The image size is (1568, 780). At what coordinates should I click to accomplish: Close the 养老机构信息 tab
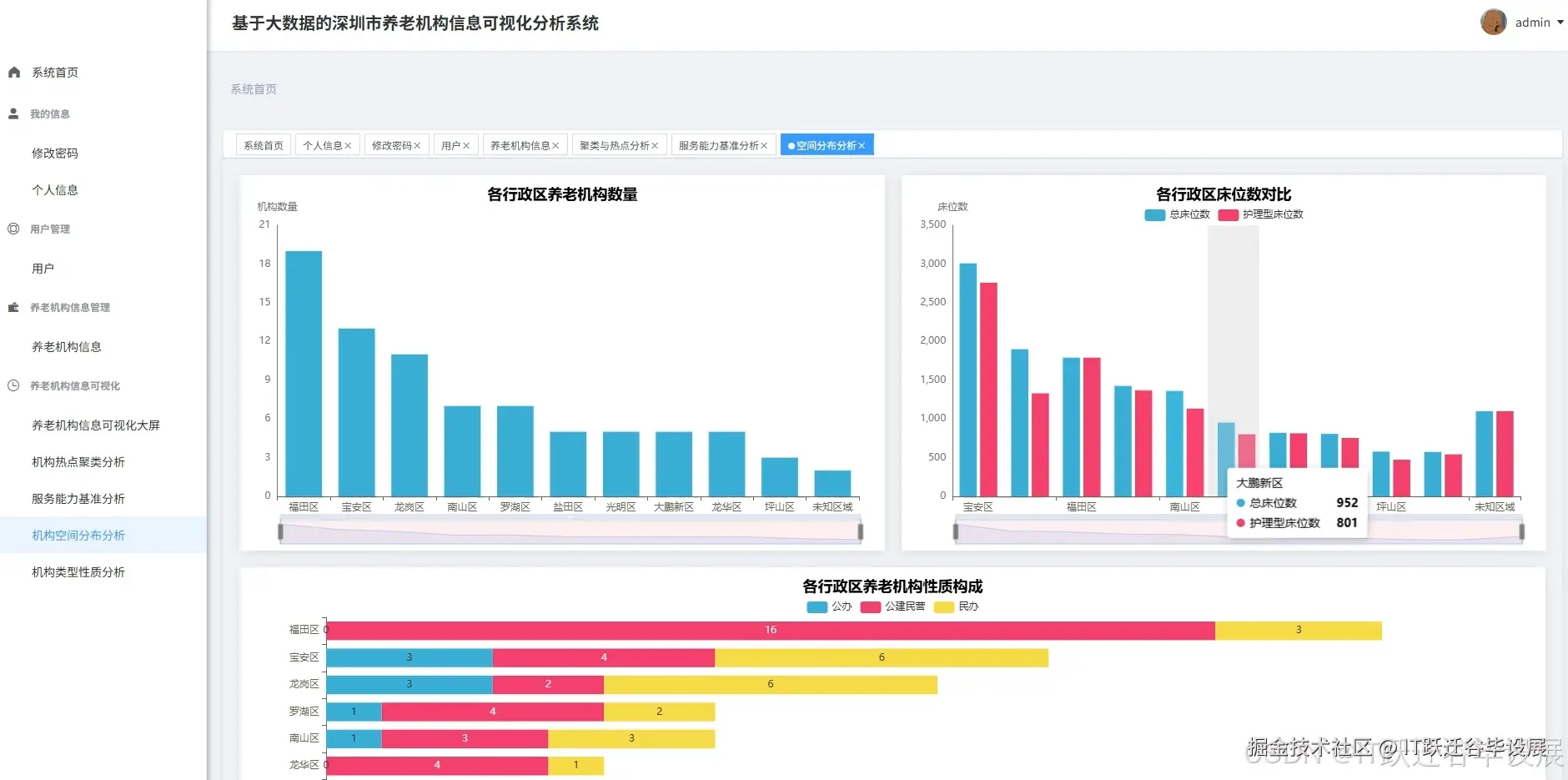point(555,146)
